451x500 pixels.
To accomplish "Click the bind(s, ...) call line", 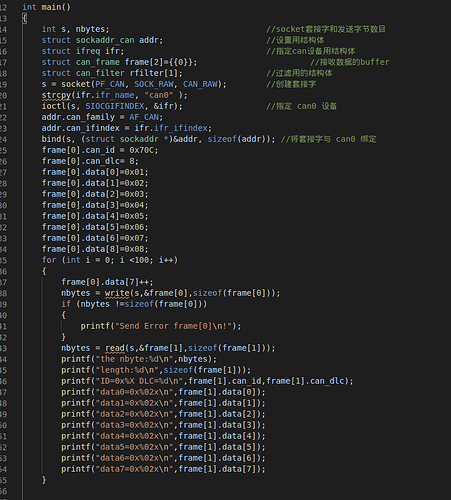I will (158, 139).
